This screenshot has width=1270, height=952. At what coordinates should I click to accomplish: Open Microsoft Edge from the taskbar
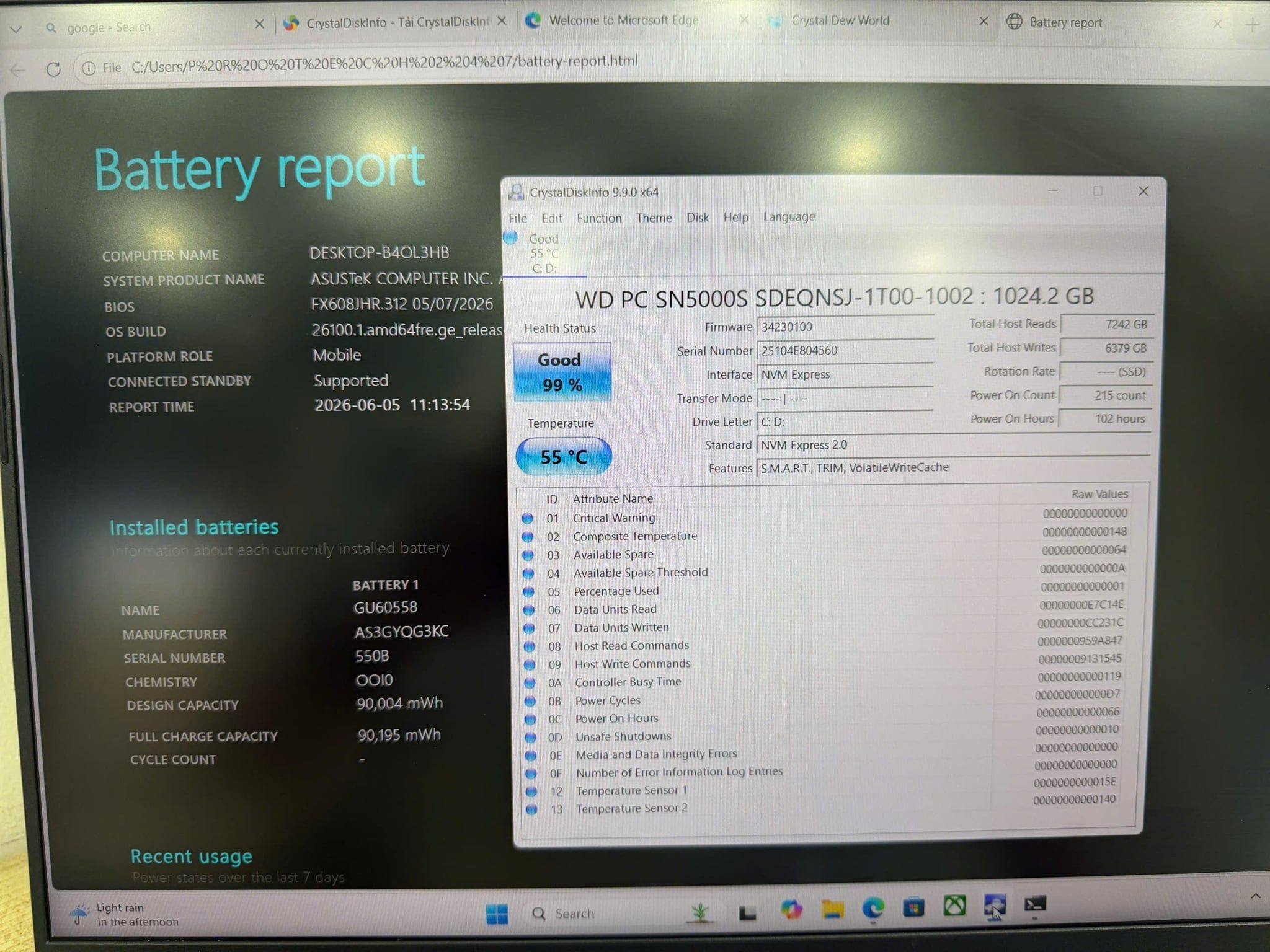click(873, 908)
